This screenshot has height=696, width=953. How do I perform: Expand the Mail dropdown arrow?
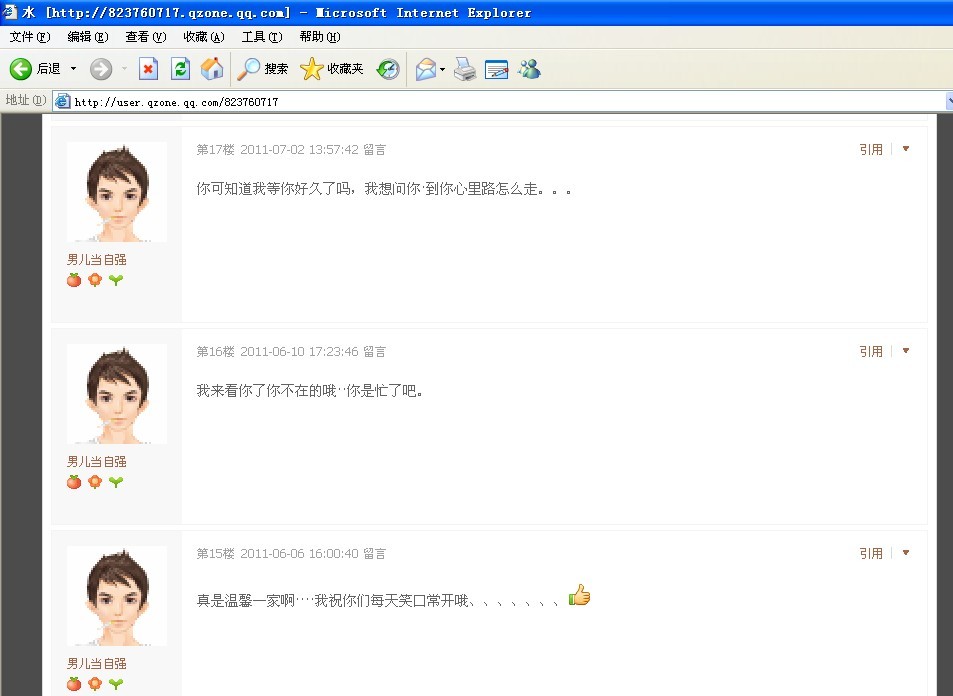[442, 69]
